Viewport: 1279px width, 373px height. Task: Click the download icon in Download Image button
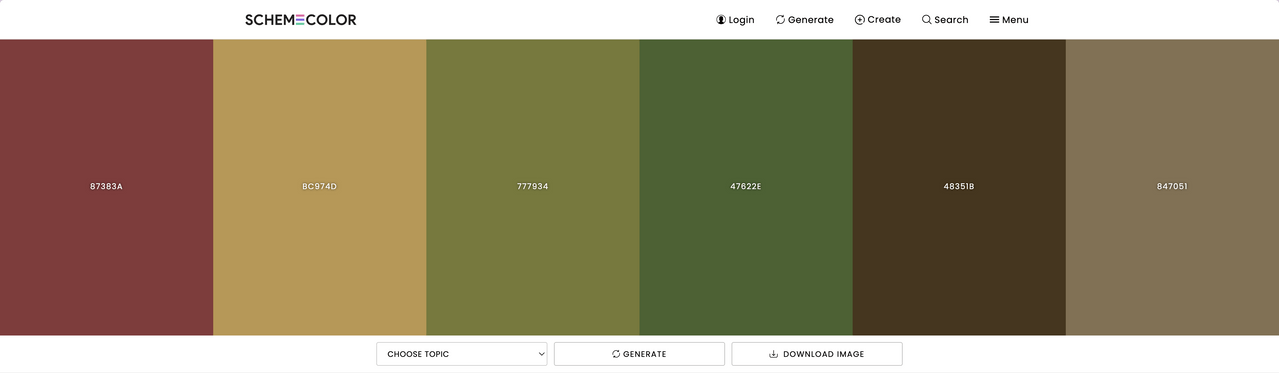point(773,354)
